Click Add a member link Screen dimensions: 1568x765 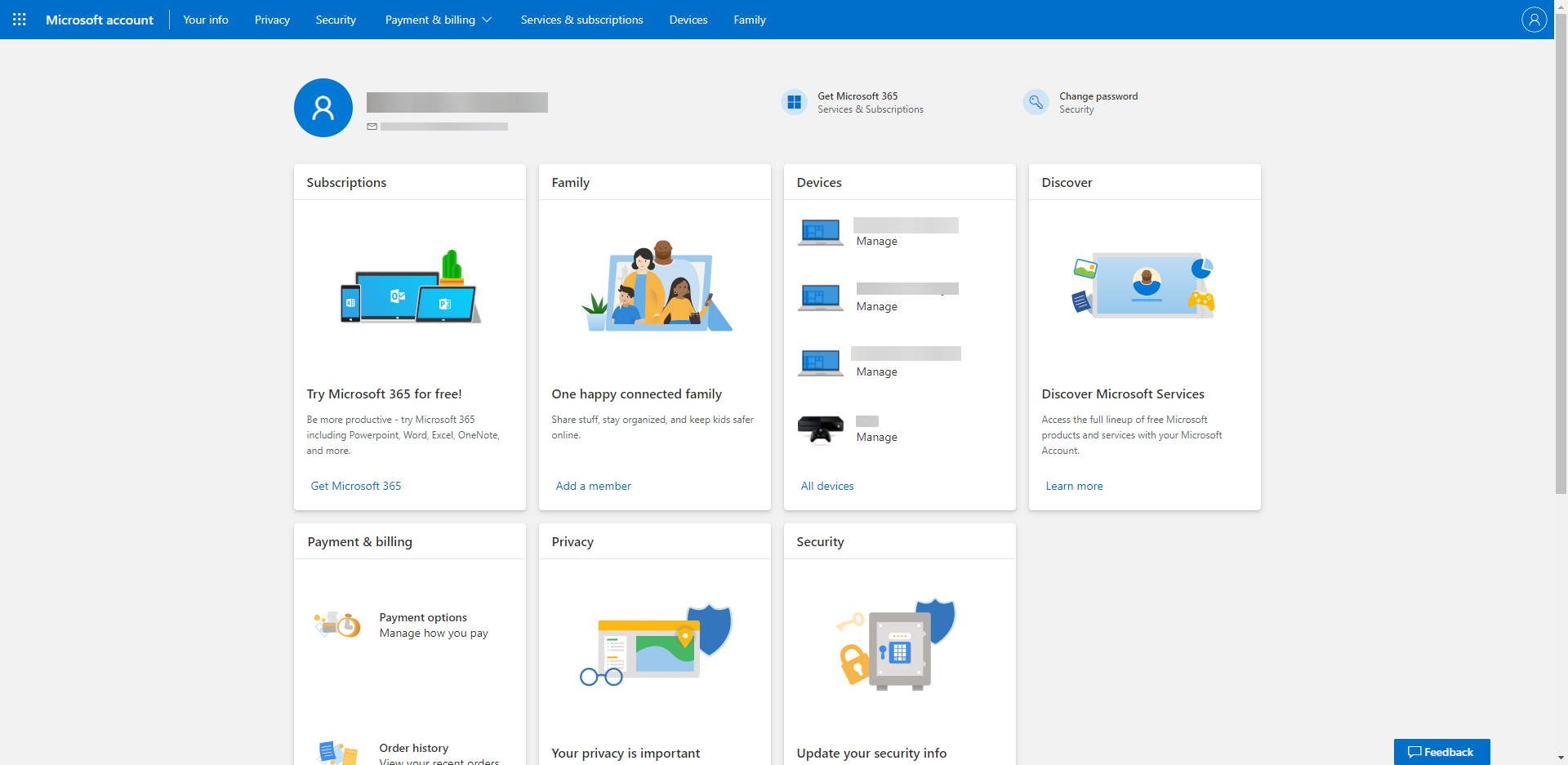coord(594,486)
